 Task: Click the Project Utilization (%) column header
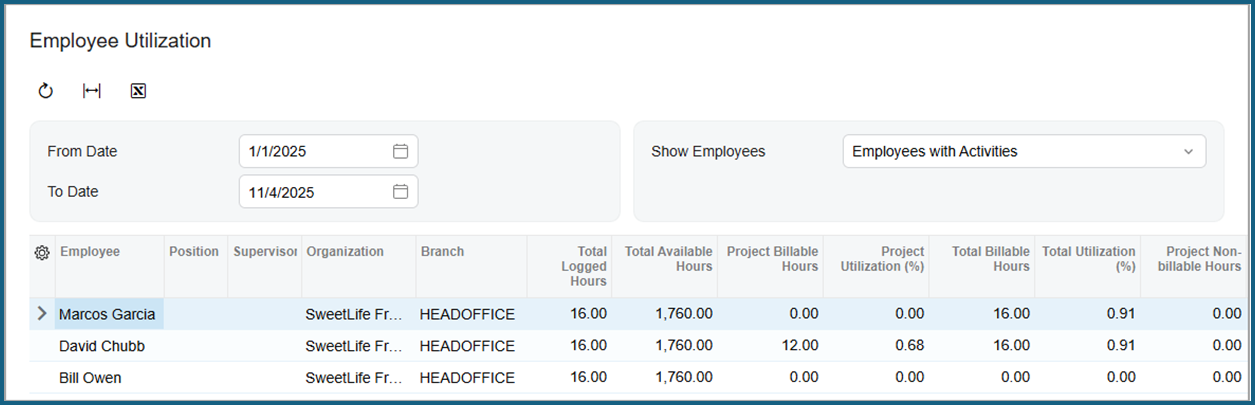(882, 259)
